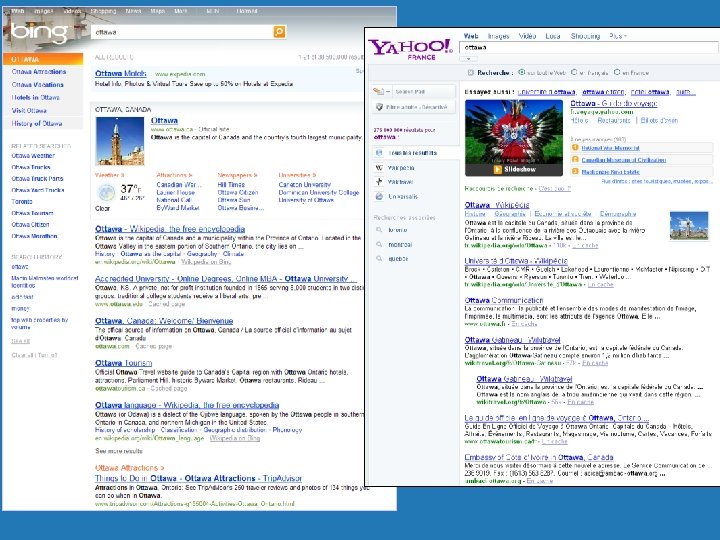Click Wikipédia W icon in Yahoo sidebar

(x=379, y=168)
